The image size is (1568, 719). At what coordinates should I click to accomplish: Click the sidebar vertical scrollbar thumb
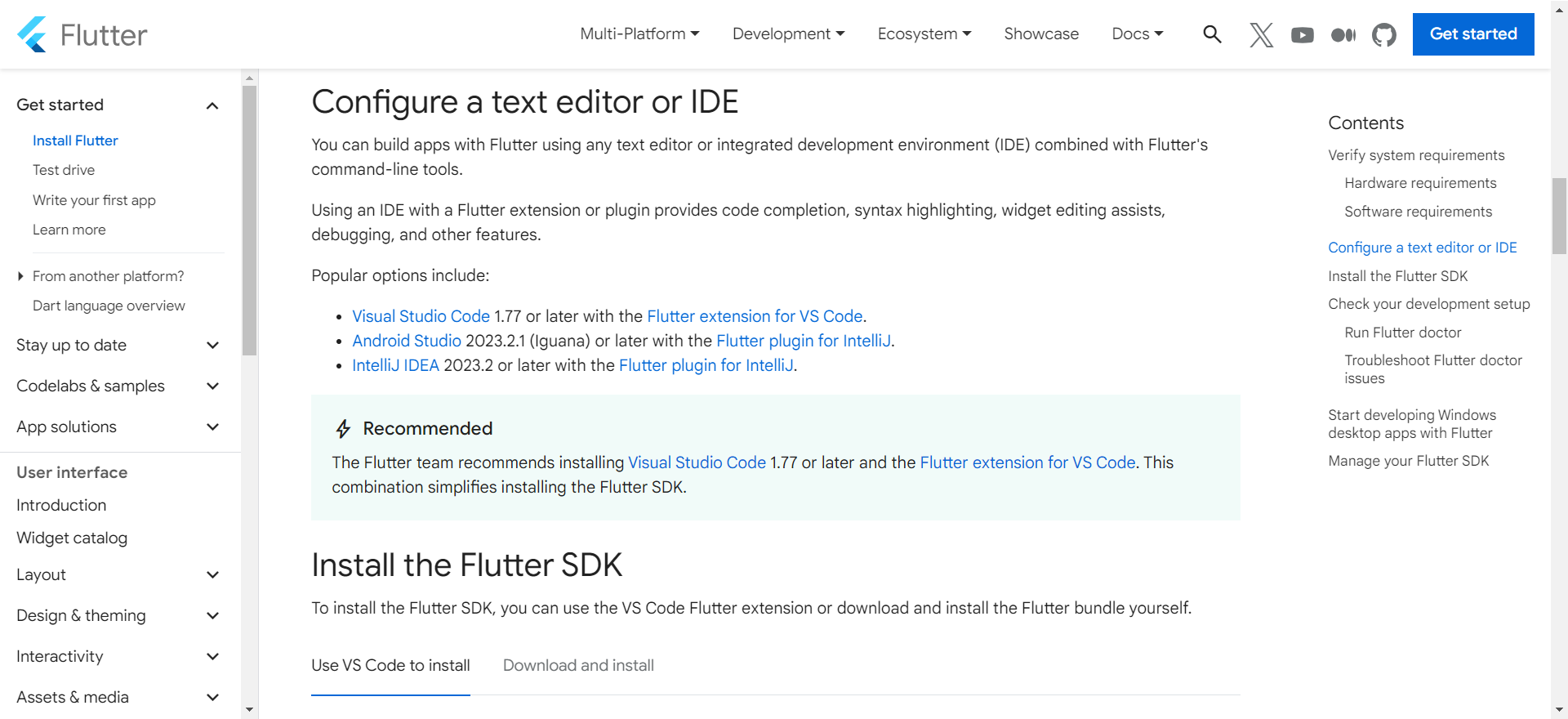click(x=250, y=221)
